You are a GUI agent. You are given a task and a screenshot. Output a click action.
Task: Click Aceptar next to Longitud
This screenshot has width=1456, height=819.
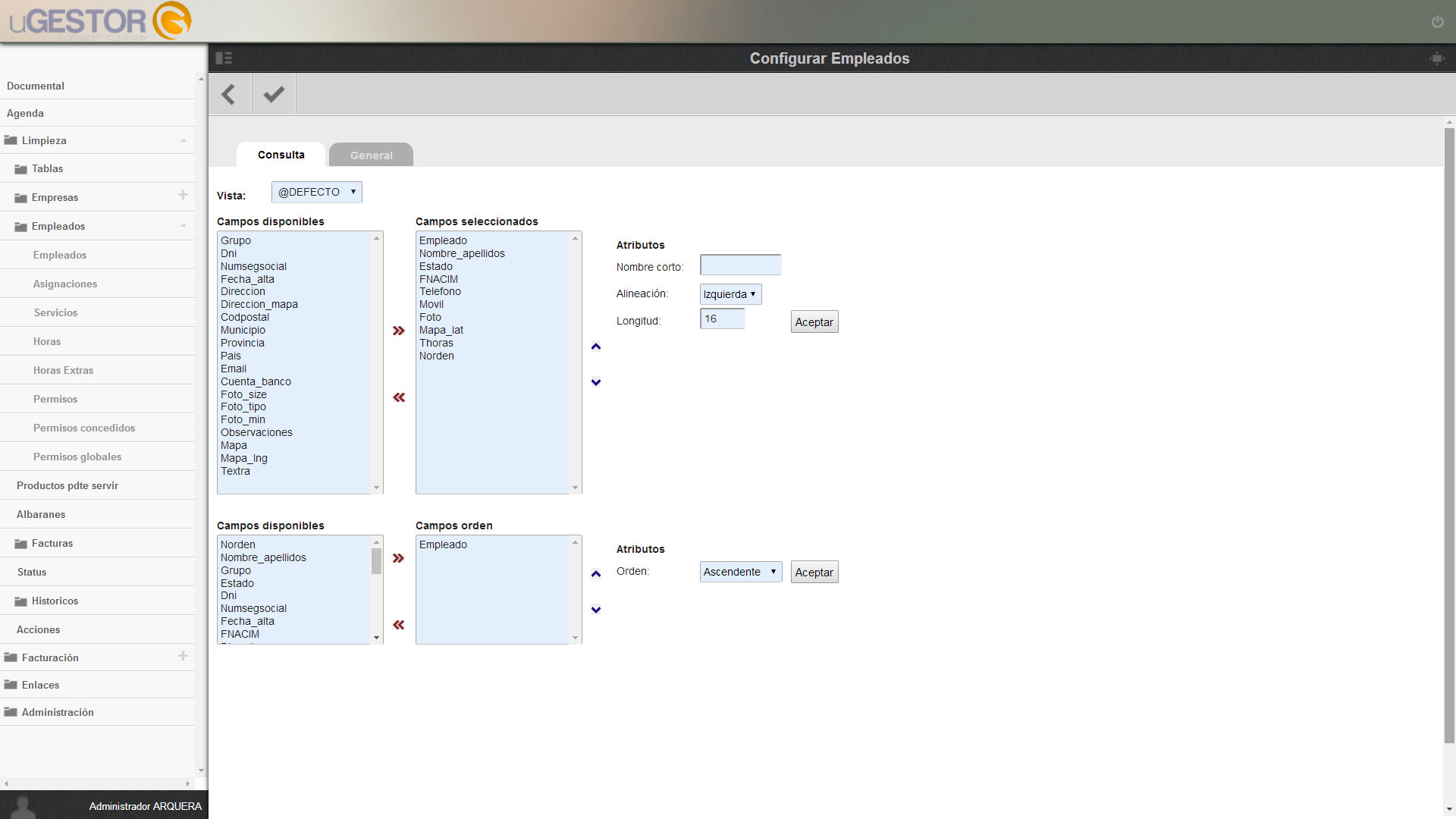(x=814, y=322)
